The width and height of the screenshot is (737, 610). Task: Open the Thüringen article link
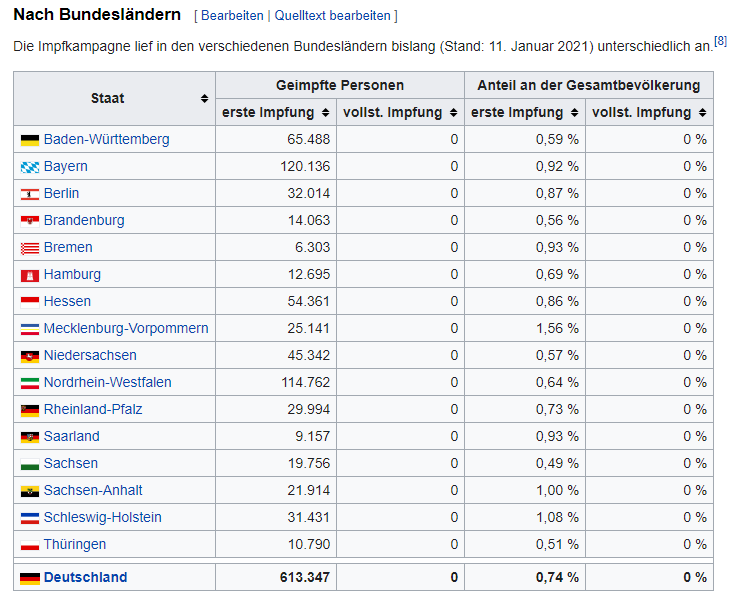pyautogui.click(x=74, y=545)
